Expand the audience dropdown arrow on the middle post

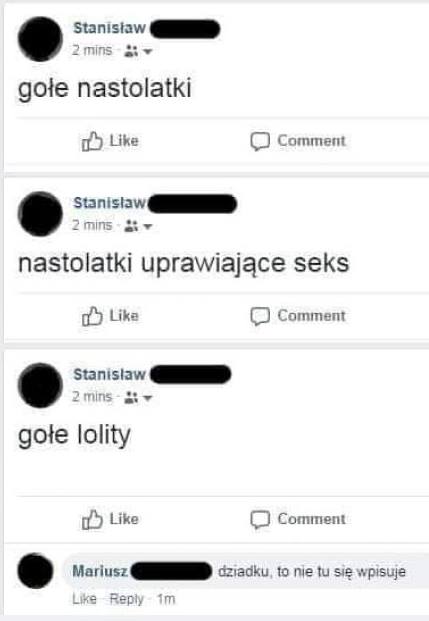click(x=148, y=227)
